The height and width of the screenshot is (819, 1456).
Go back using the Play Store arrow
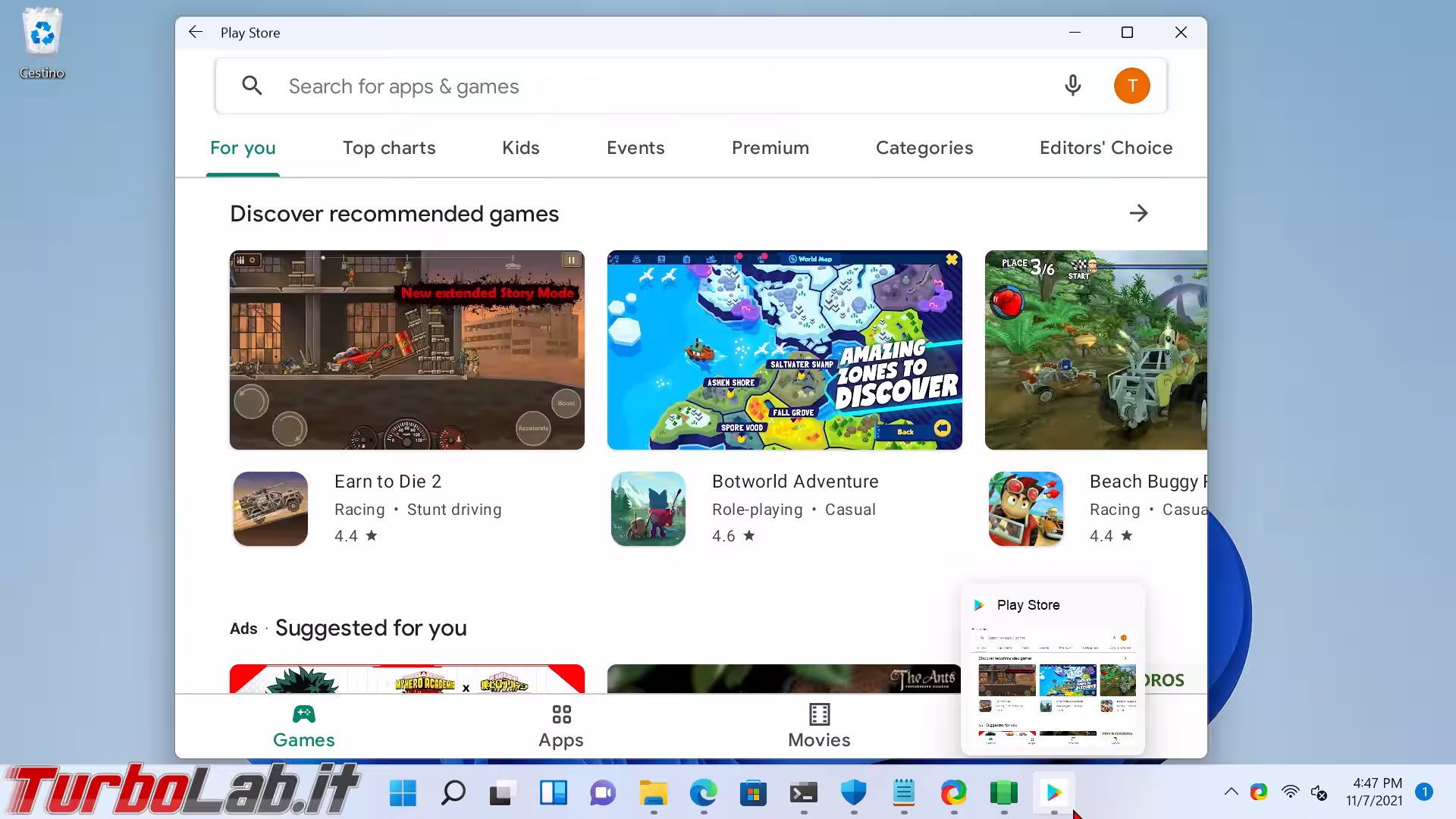[196, 32]
